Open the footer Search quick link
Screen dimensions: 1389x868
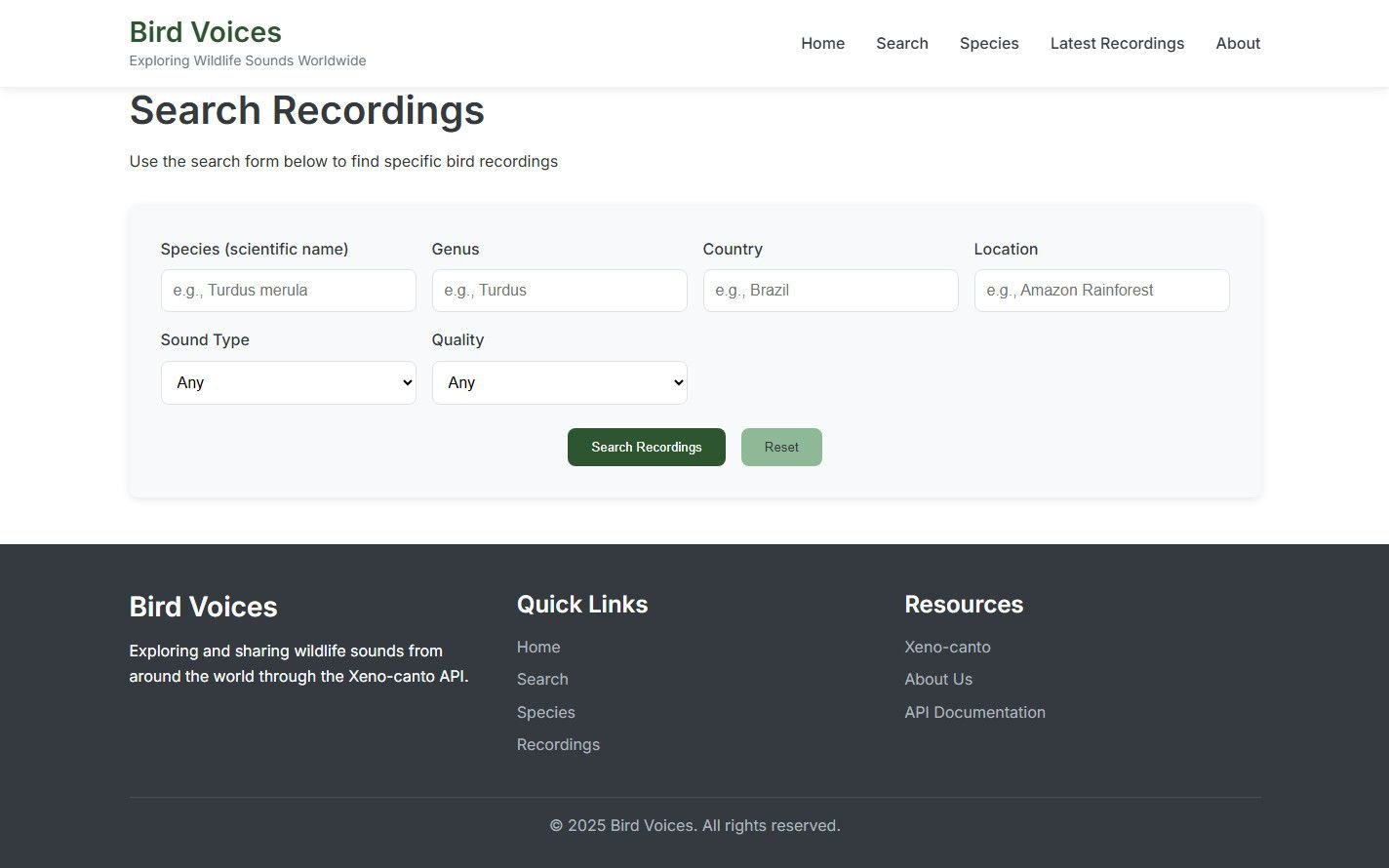point(542,679)
